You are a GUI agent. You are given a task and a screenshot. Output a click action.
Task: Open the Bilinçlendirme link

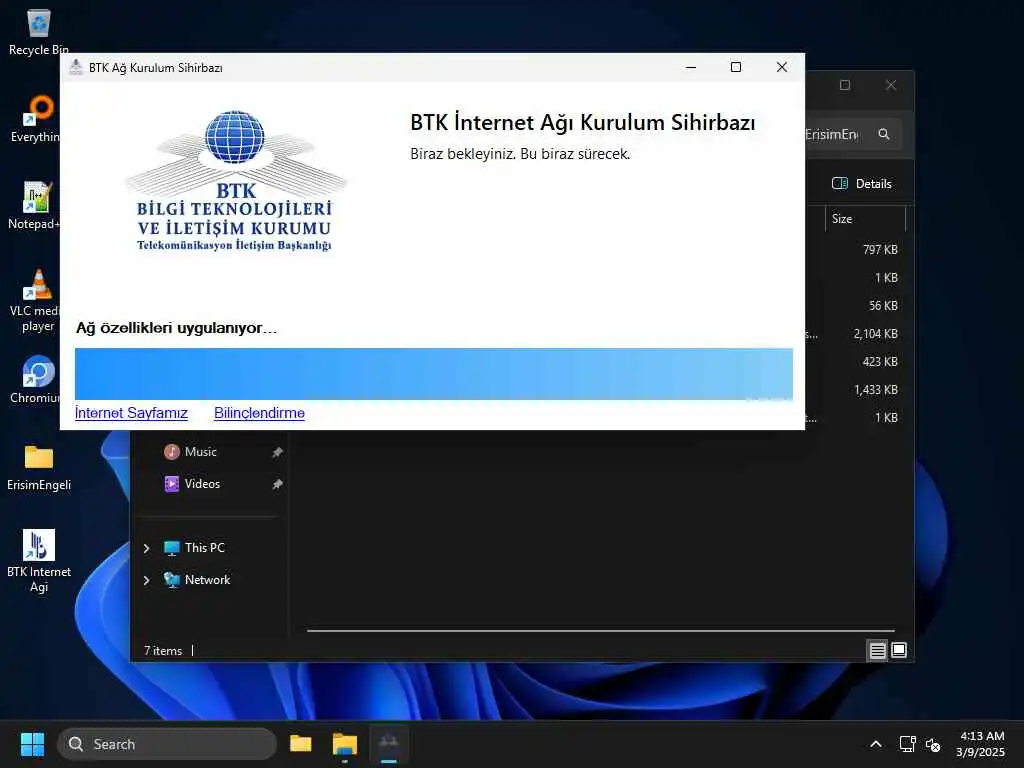[259, 413]
